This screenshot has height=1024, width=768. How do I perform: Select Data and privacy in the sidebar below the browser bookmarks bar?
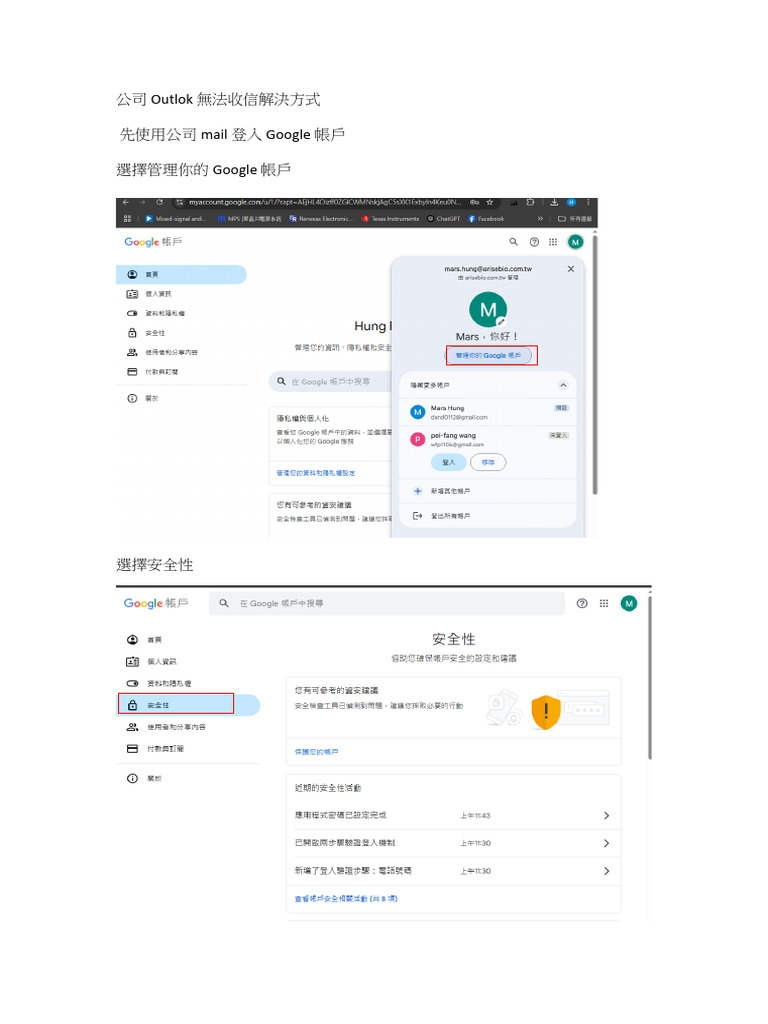point(181,313)
